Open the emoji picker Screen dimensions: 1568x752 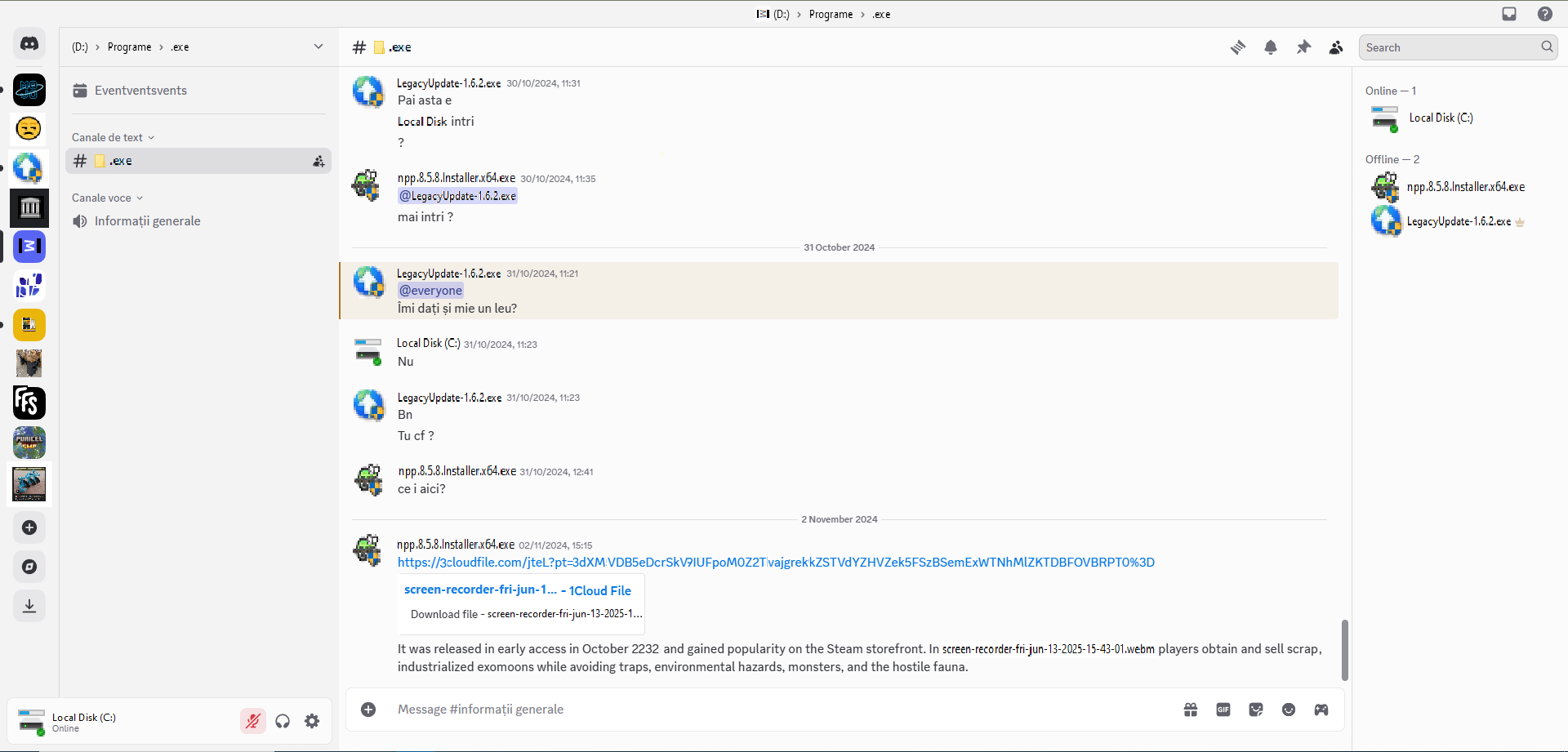point(1289,710)
